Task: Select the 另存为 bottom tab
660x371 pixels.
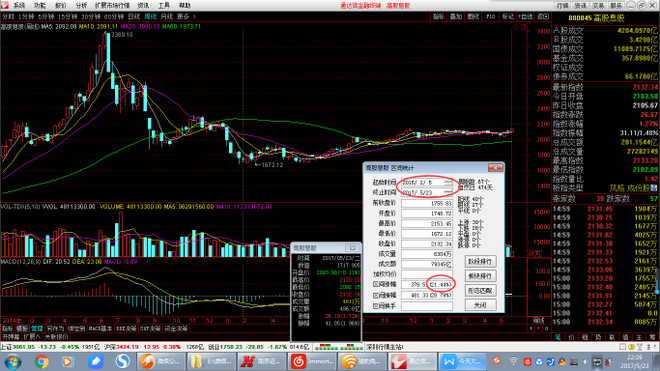Action: coord(55,328)
